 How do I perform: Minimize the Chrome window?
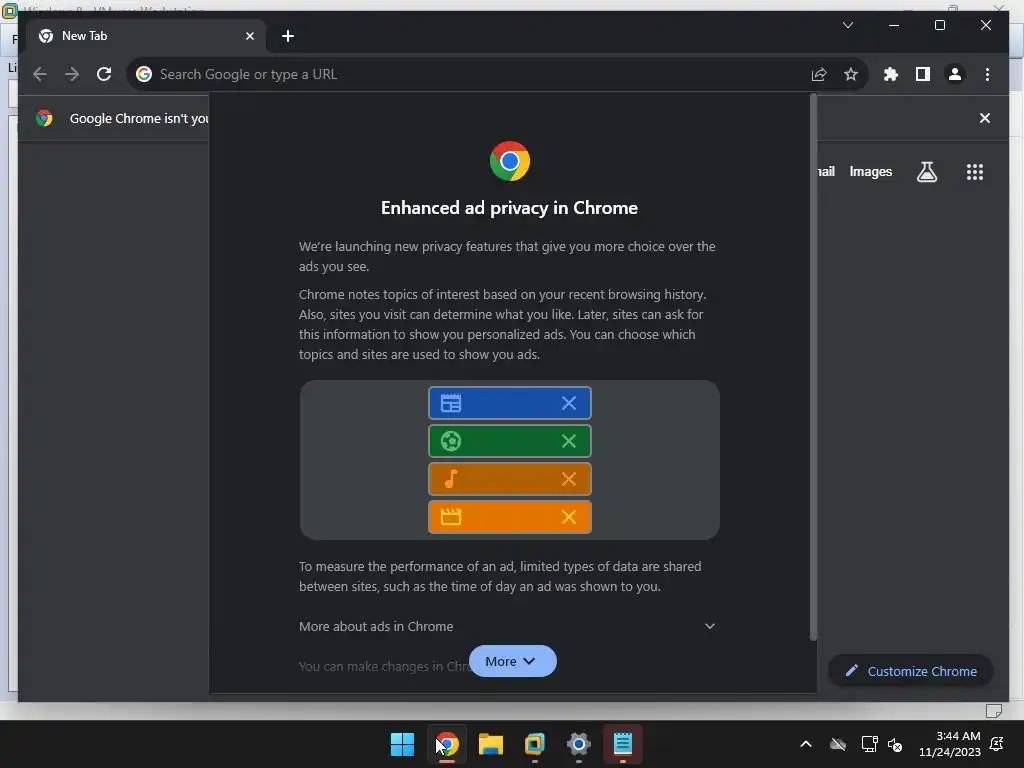pos(894,25)
